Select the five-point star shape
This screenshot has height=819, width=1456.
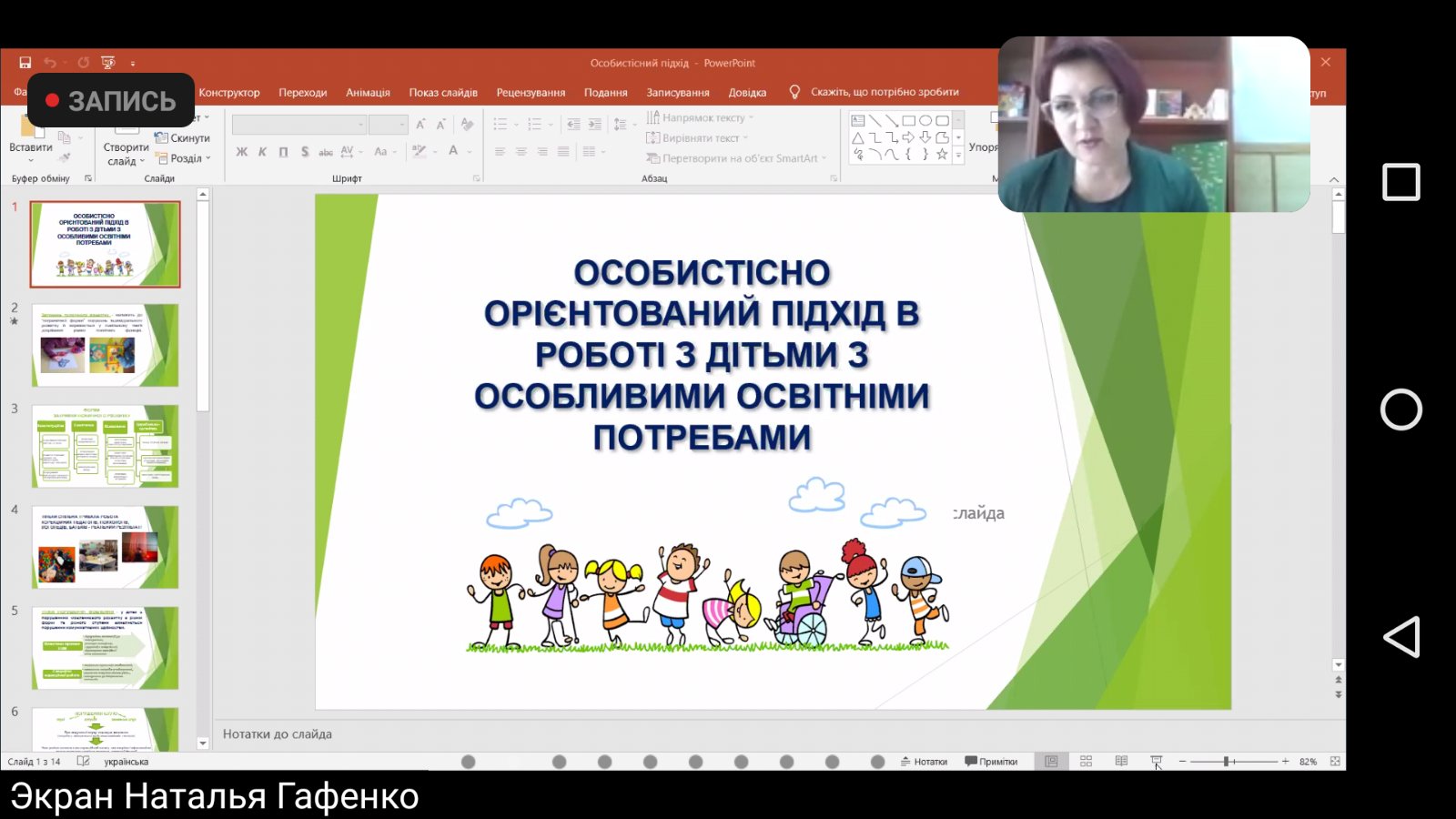click(x=942, y=154)
